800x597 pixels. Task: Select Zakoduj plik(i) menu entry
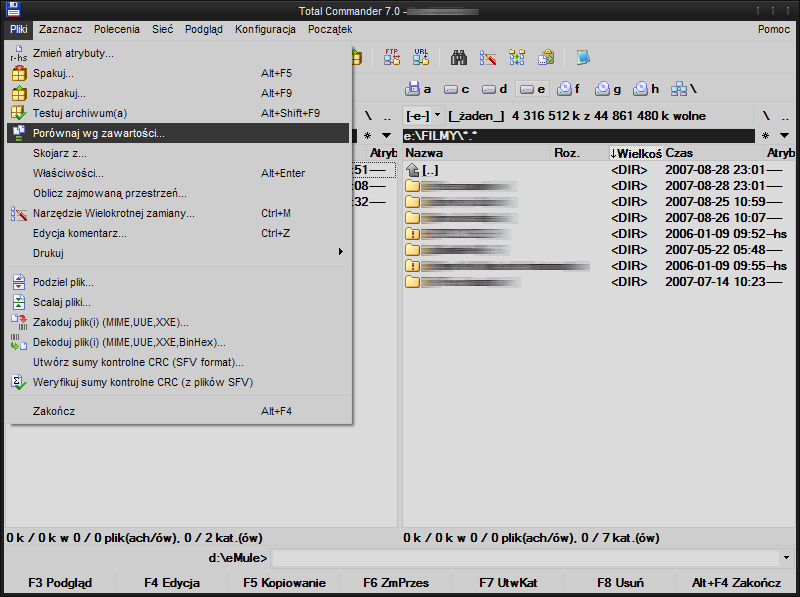[x=178, y=322]
